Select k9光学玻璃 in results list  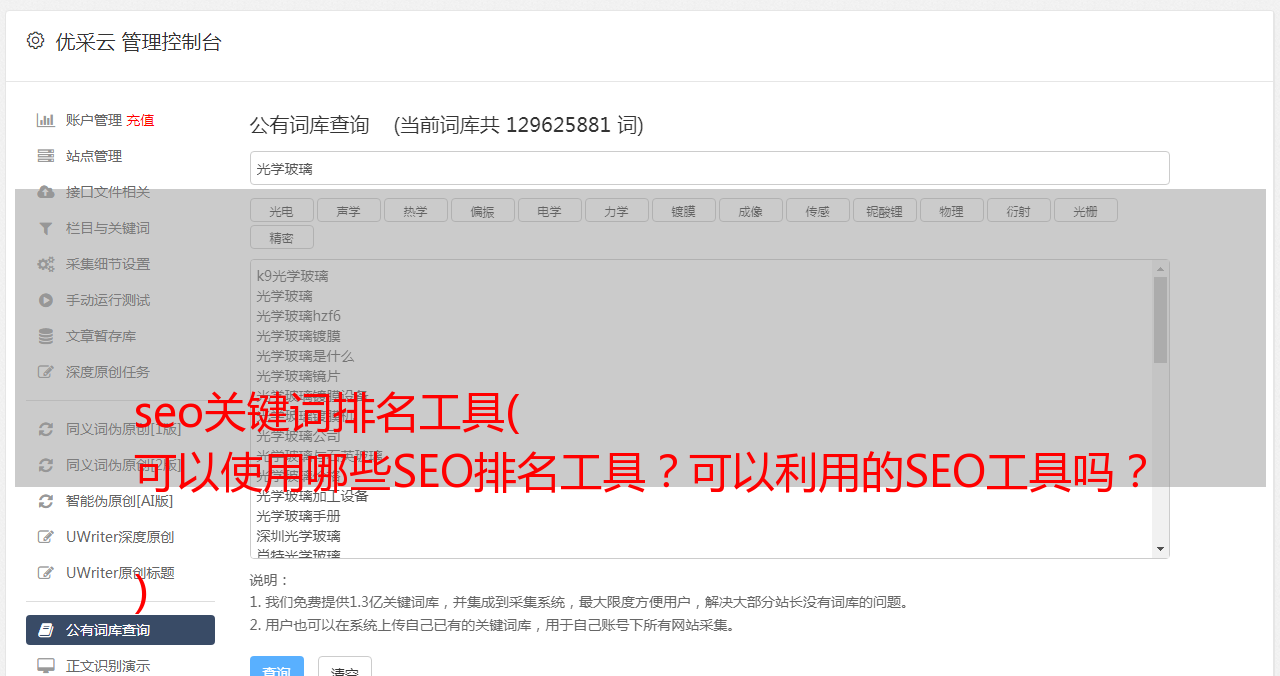[292, 276]
